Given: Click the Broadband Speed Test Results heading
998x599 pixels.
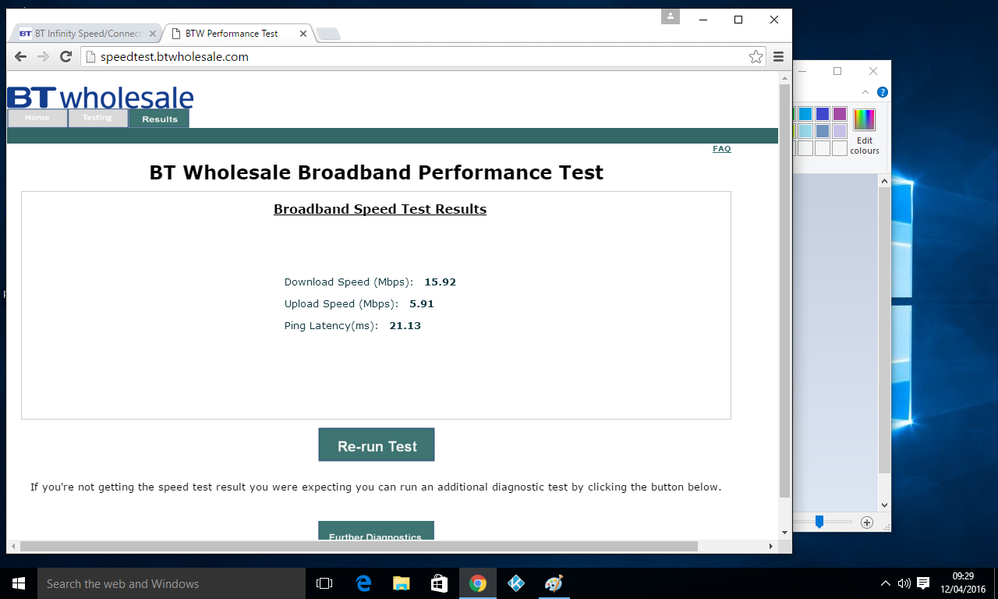Looking at the screenshot, I should (380, 209).
